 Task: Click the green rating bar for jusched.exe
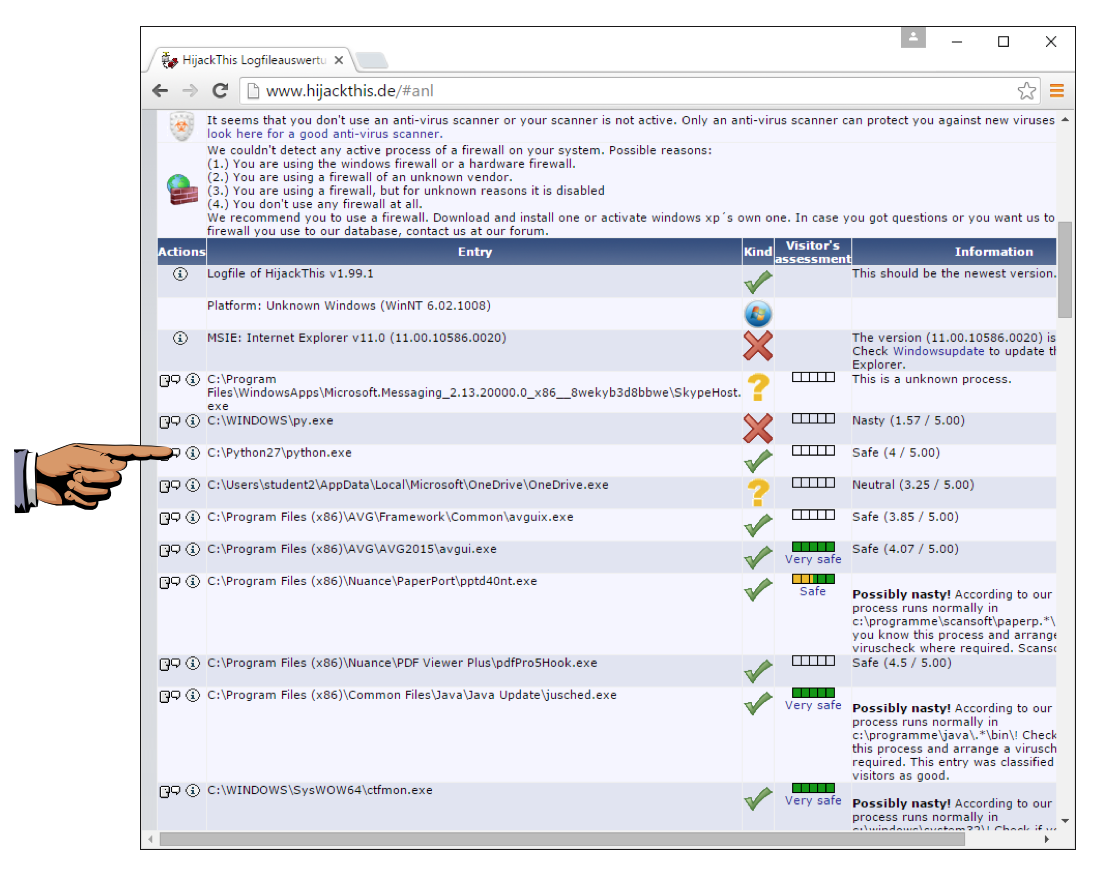click(x=813, y=693)
